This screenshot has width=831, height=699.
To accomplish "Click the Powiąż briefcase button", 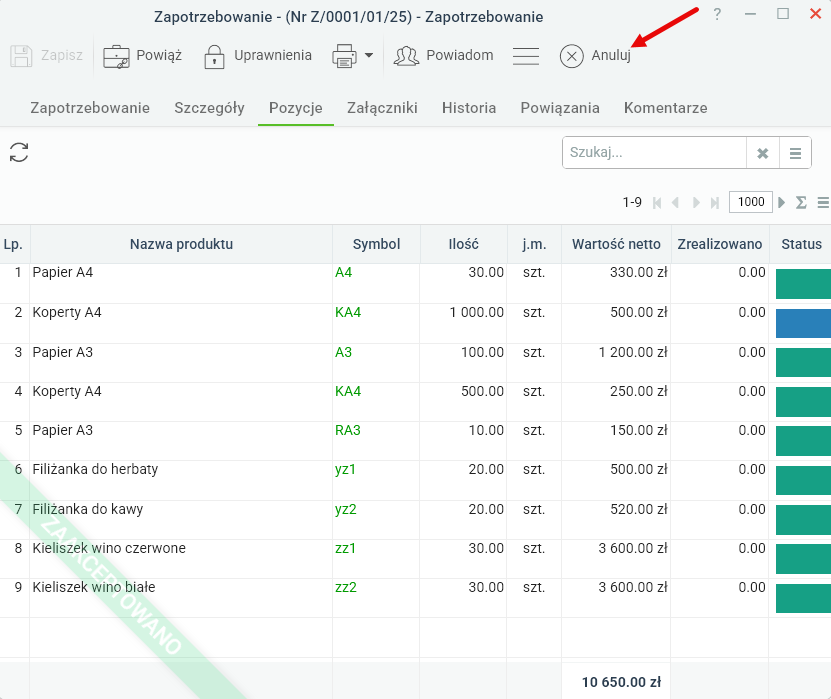I will pyautogui.click(x=142, y=56).
